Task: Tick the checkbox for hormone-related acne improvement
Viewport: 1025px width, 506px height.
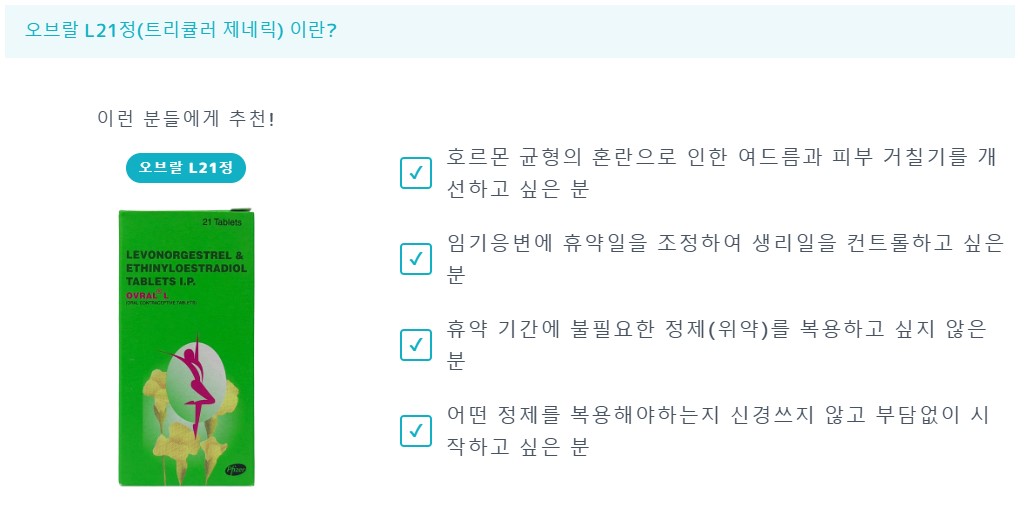Action: (x=415, y=173)
